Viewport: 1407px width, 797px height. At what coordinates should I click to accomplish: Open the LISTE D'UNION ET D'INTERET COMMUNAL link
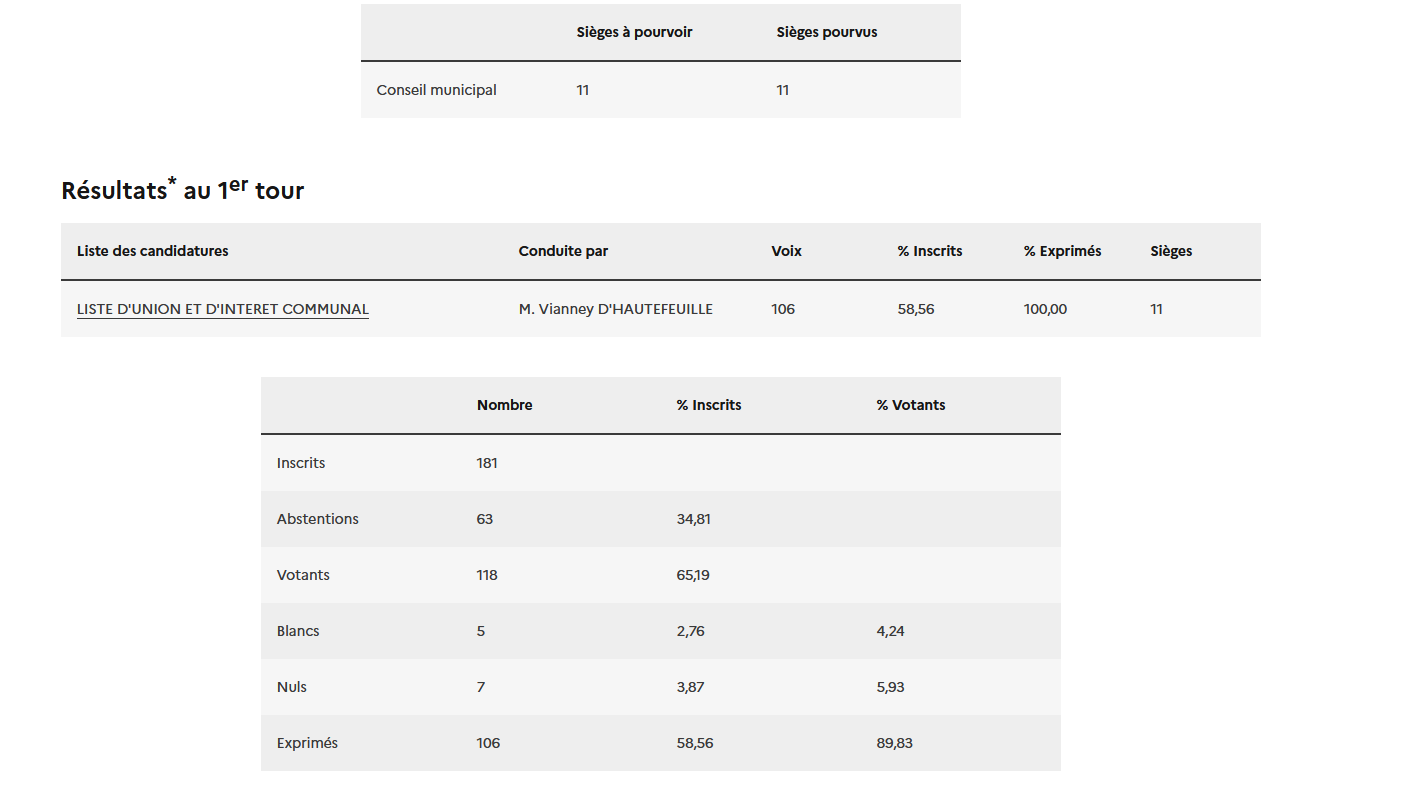[x=222, y=309]
